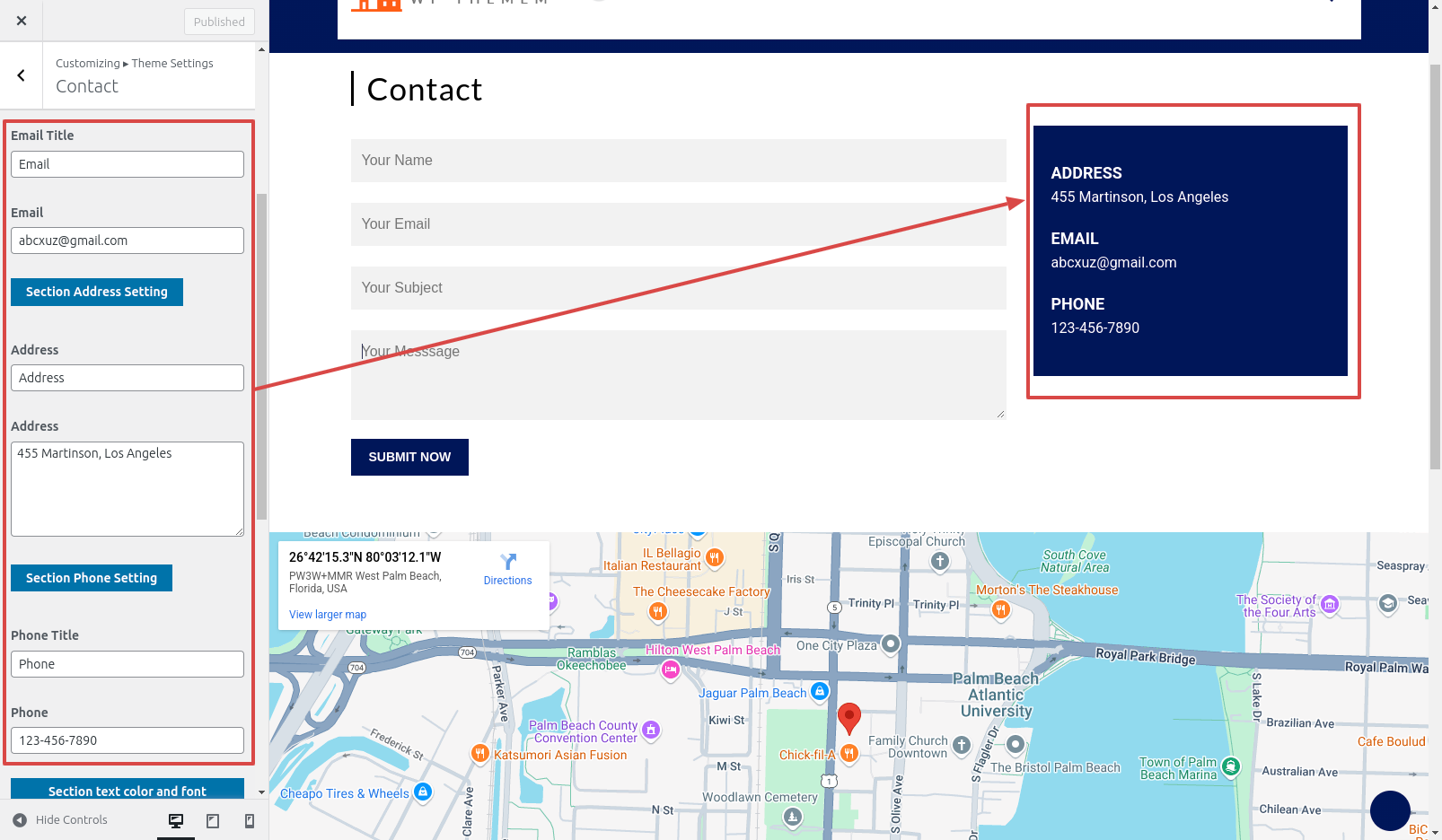Click Chick-fil-A map marker
The height and width of the screenshot is (840, 1442).
tap(849, 754)
